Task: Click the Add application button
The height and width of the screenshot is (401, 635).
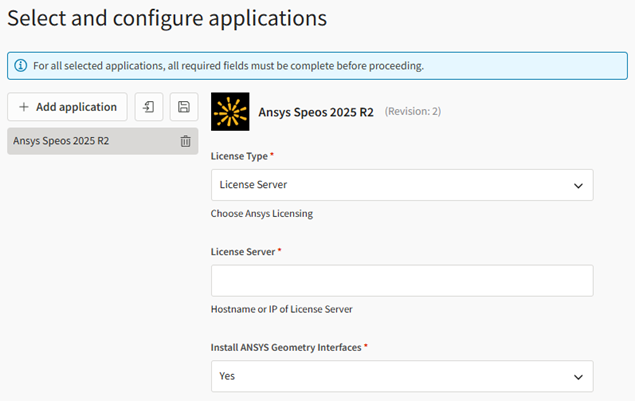Action: pyautogui.click(x=67, y=107)
